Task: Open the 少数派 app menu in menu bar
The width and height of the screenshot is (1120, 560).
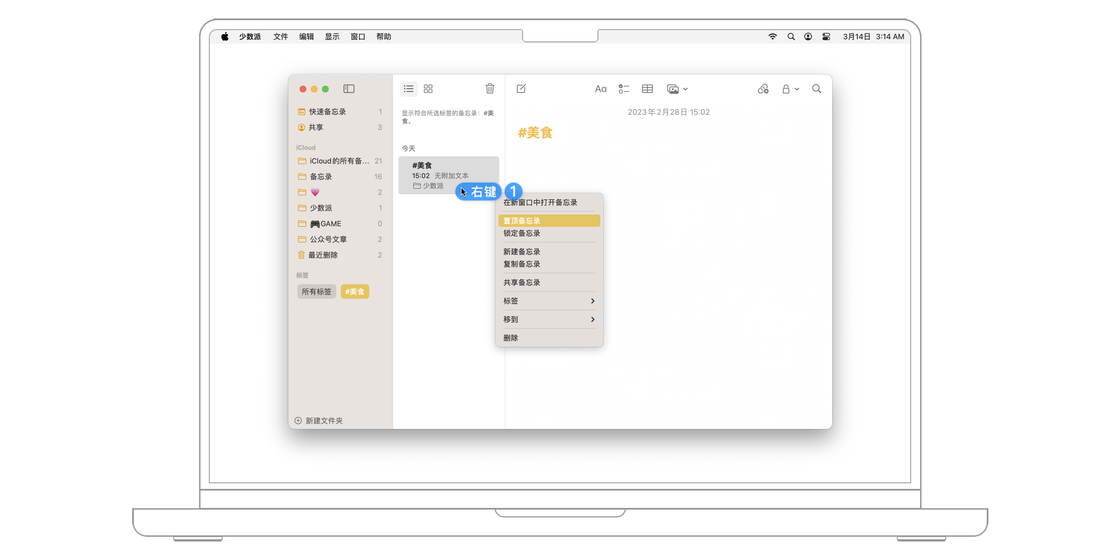Action: tap(250, 36)
